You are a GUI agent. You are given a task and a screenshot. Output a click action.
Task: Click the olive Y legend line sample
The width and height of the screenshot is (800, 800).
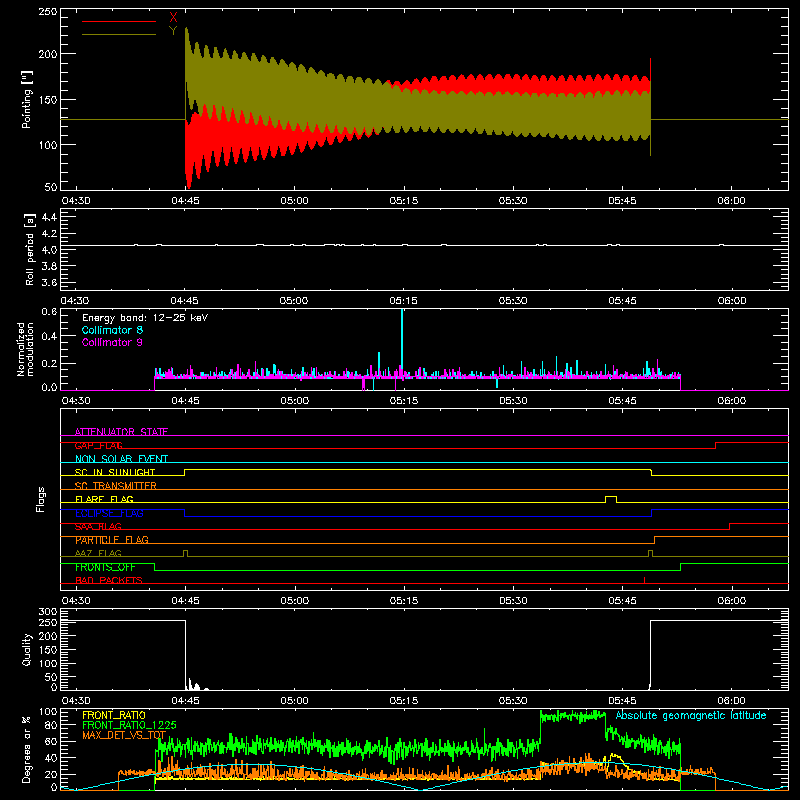(119, 34)
